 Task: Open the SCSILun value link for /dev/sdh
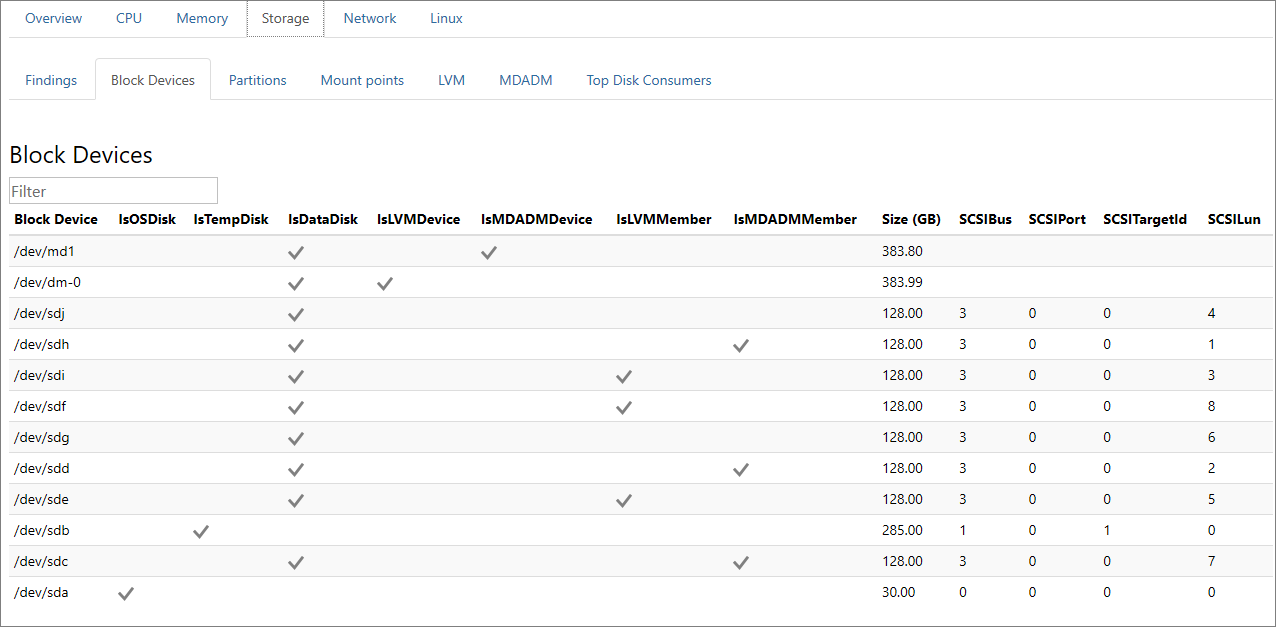[1211, 344]
